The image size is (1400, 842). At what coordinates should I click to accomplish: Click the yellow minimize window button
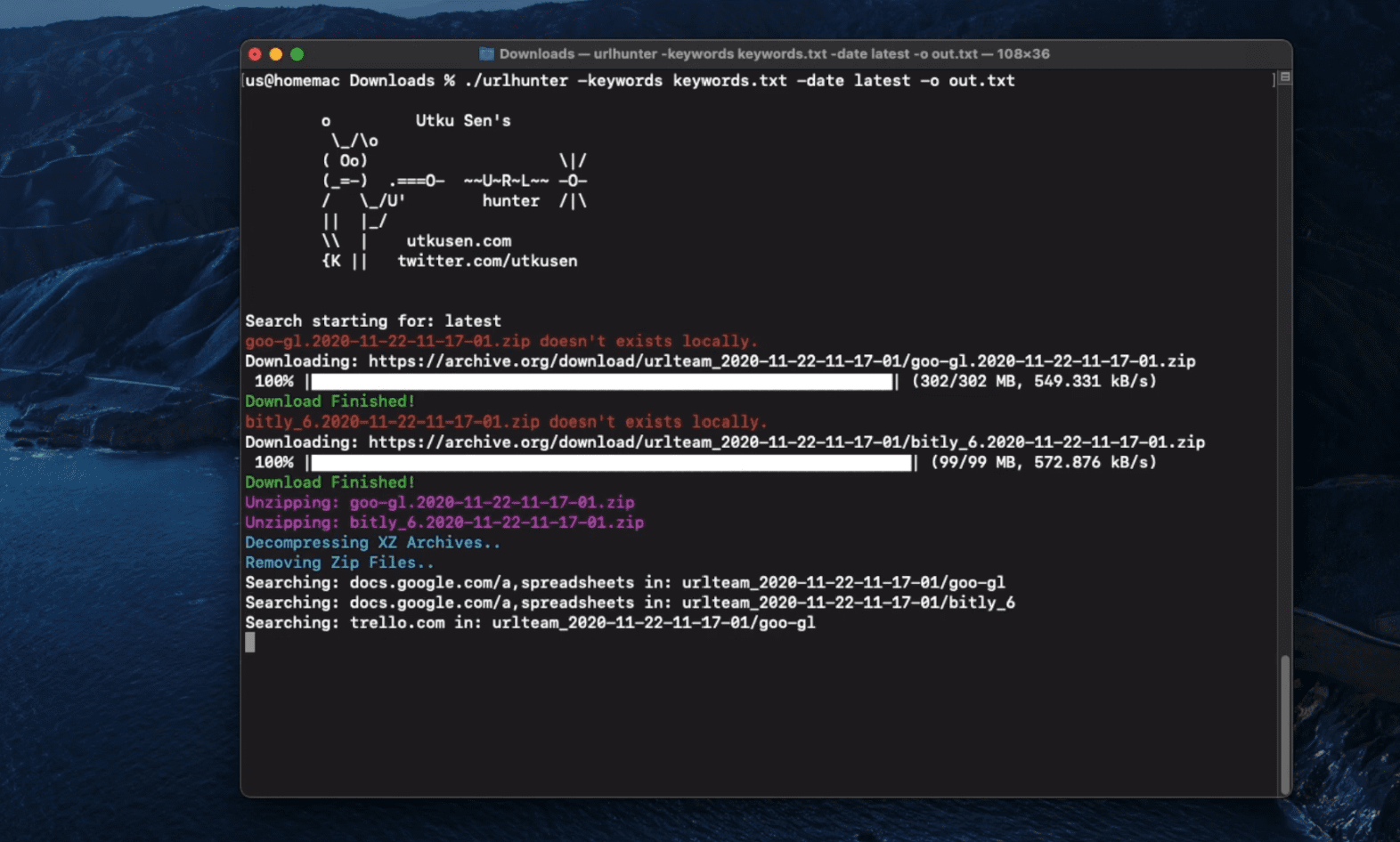click(276, 54)
